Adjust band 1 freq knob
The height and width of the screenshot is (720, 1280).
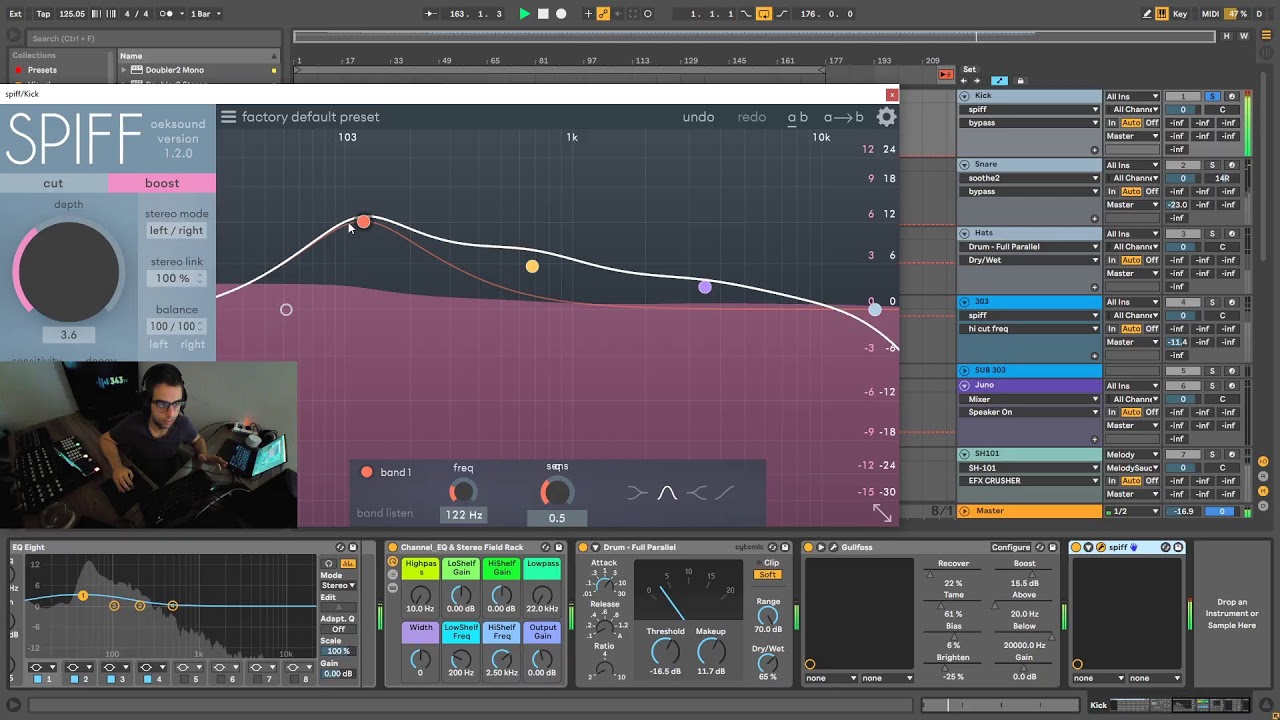coord(463,491)
